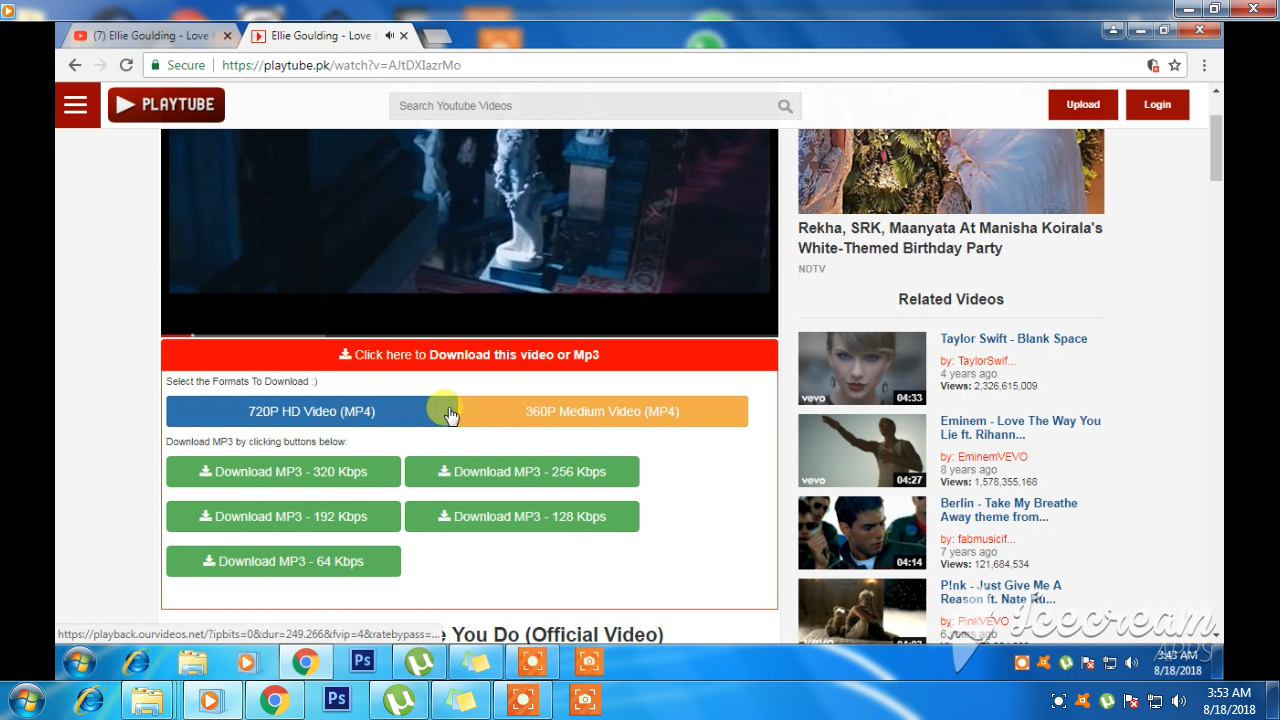Click Start orb on the recorded 3:43 AM taskbar
Viewport: 1280px width, 720px height.
79,661
